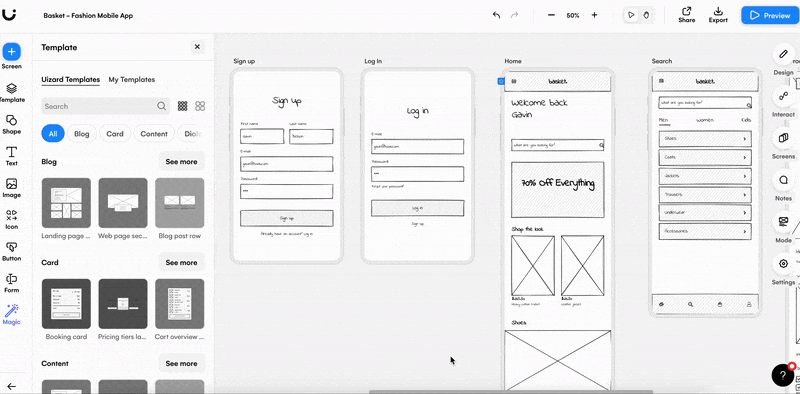The image size is (800, 394).
Task: Select the Text tool
Action: pos(11,152)
